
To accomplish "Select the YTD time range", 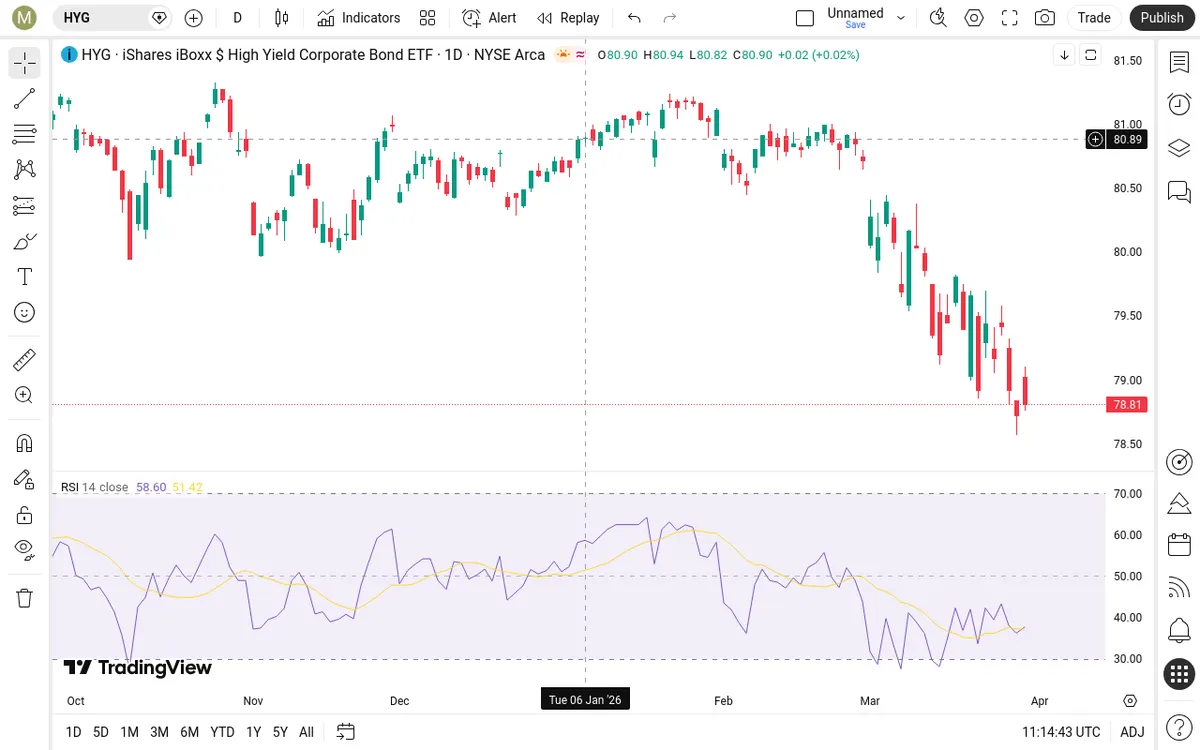I will (x=222, y=732).
